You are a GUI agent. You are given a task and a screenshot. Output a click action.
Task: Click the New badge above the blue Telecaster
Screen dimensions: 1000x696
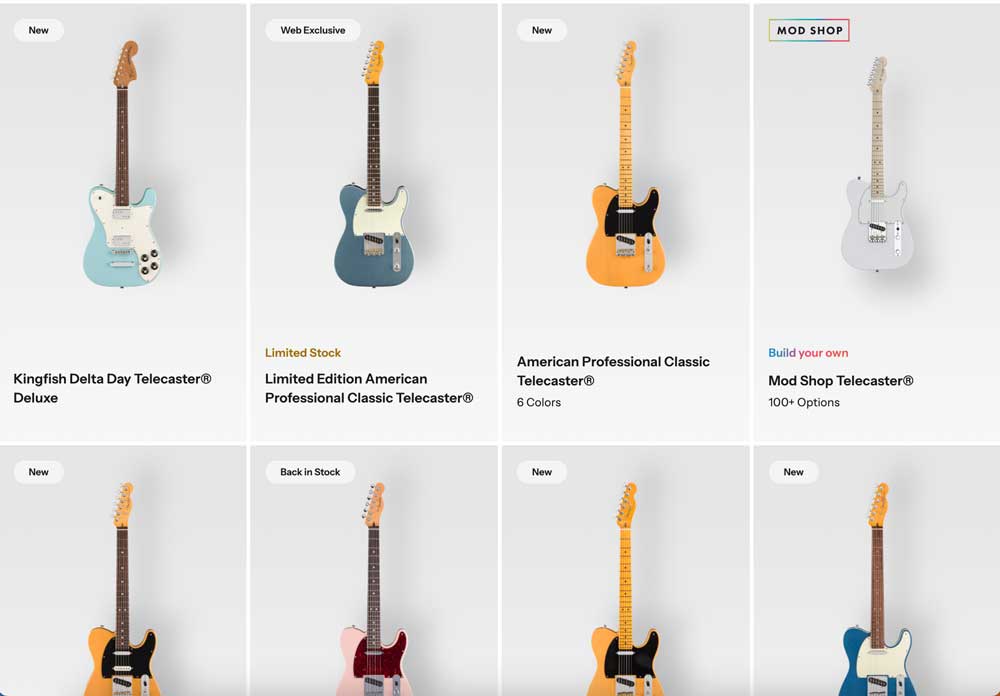pos(793,471)
